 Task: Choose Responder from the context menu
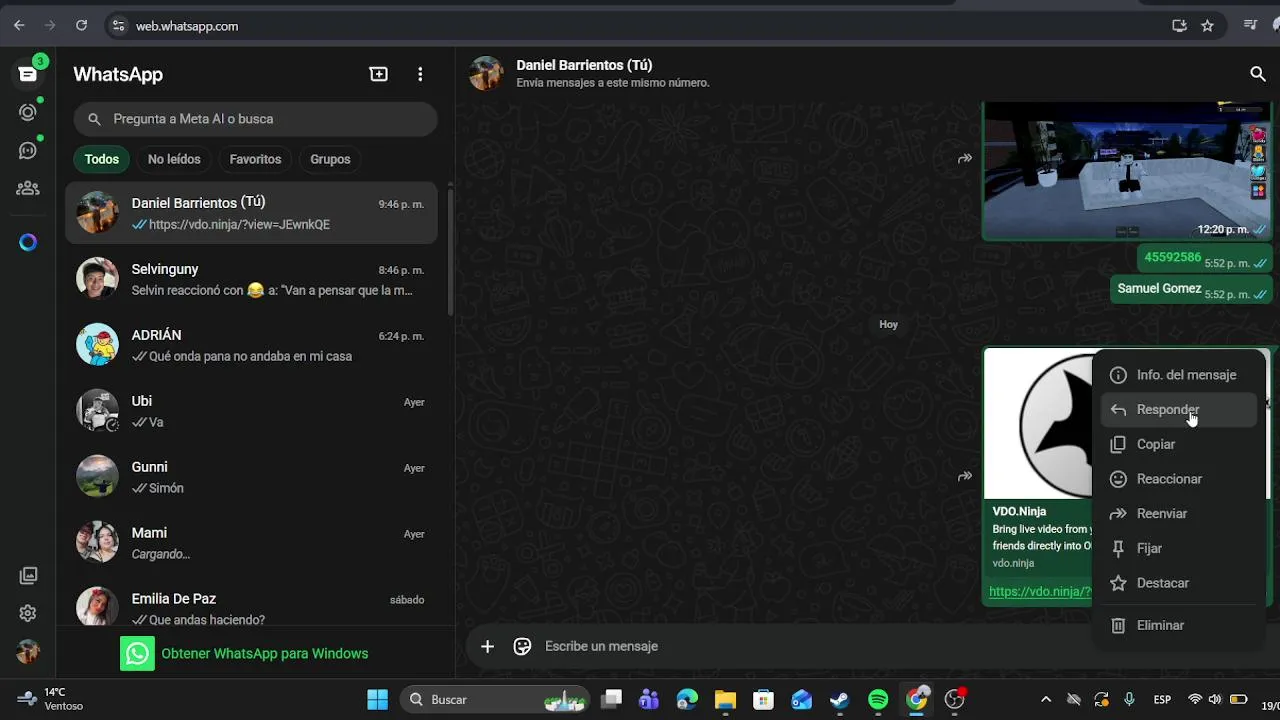tap(1179, 410)
